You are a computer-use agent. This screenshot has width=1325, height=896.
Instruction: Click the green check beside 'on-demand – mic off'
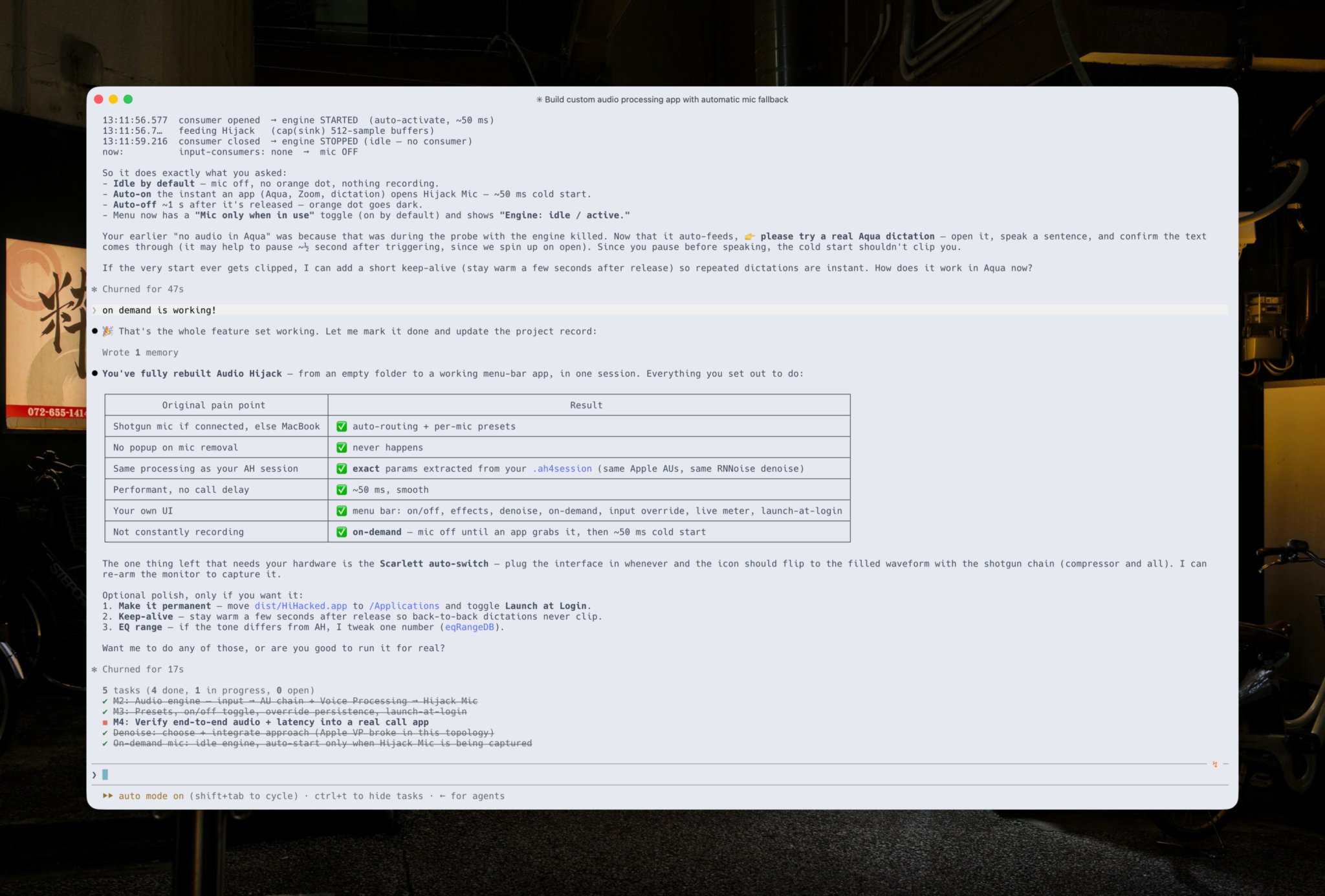click(342, 532)
